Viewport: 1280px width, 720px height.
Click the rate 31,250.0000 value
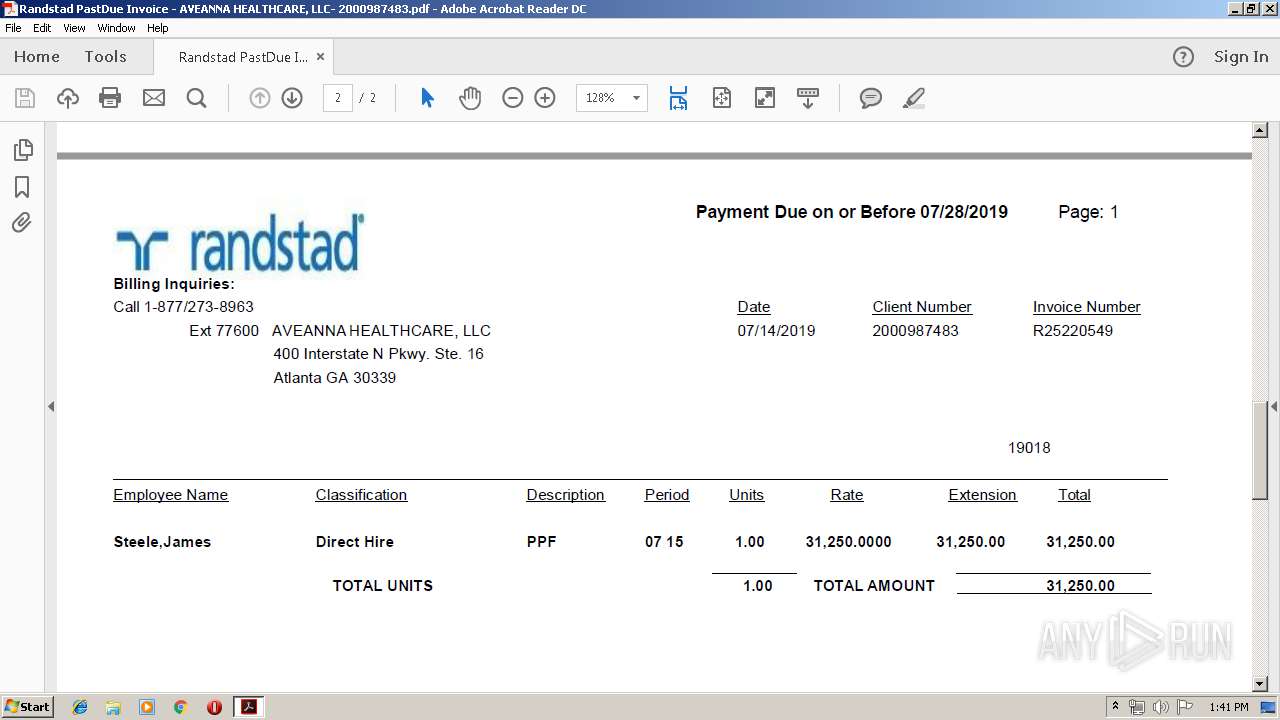pos(848,542)
